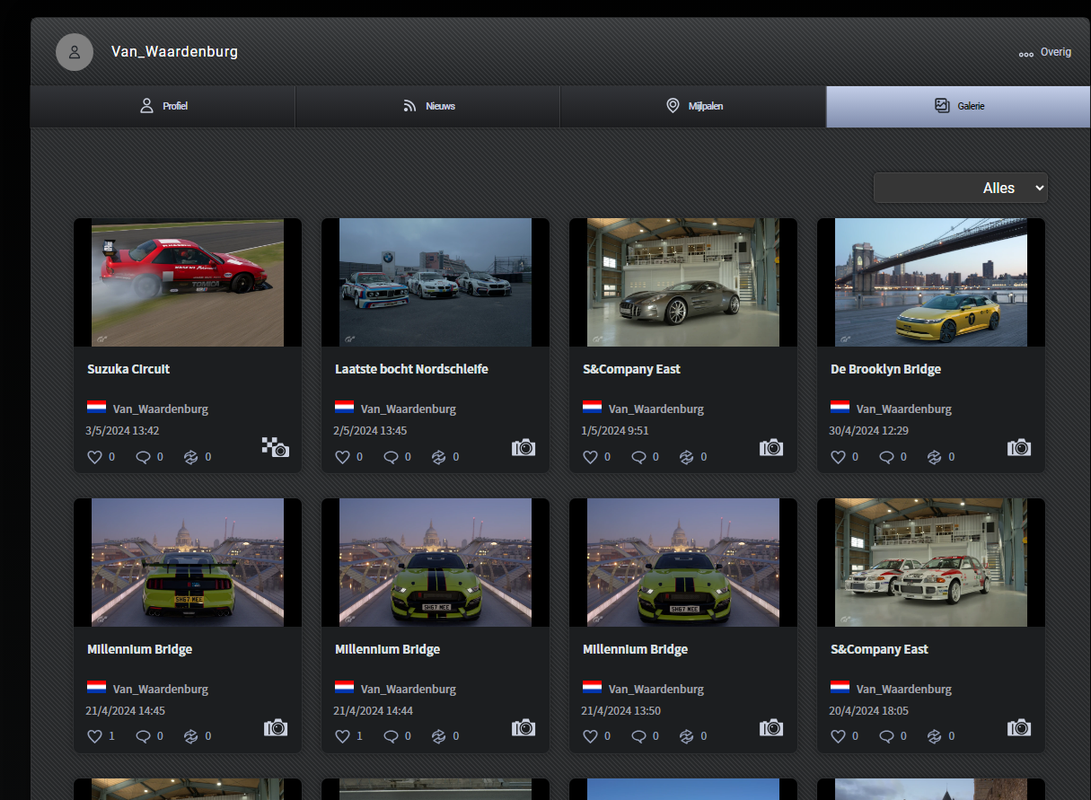Image resolution: width=1091 pixels, height=800 pixels.
Task: Switch to the Profiel tab
Action: point(163,106)
